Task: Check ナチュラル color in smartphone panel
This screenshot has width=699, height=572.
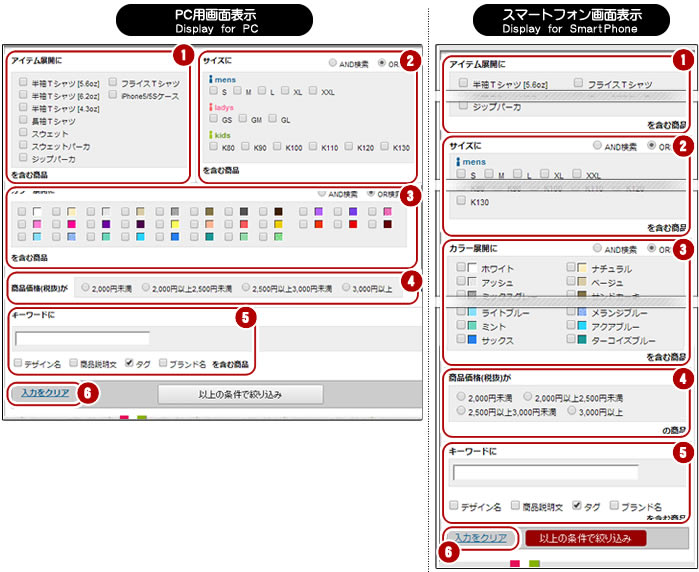Action: point(571,267)
